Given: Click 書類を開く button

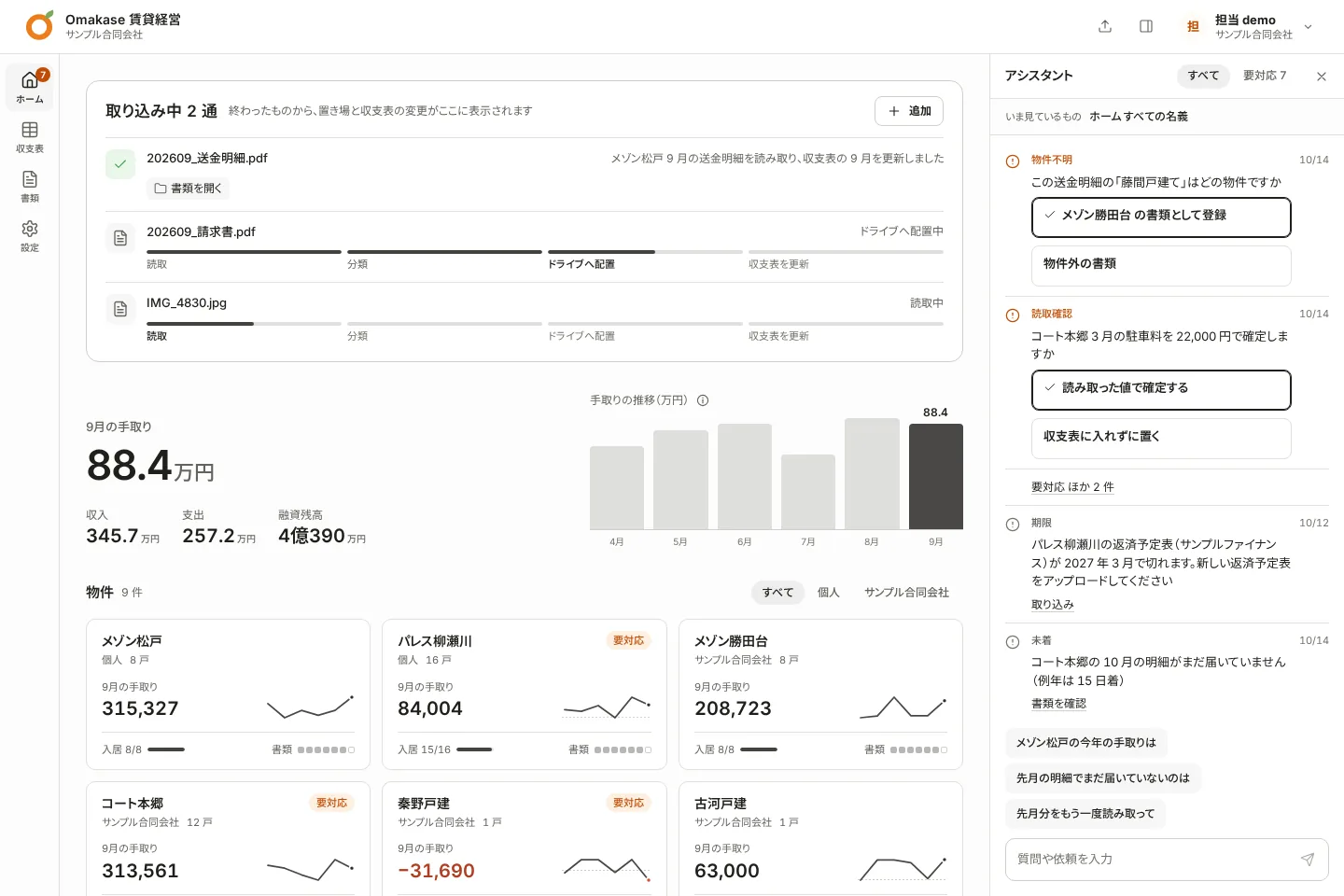Looking at the screenshot, I should point(188,189).
